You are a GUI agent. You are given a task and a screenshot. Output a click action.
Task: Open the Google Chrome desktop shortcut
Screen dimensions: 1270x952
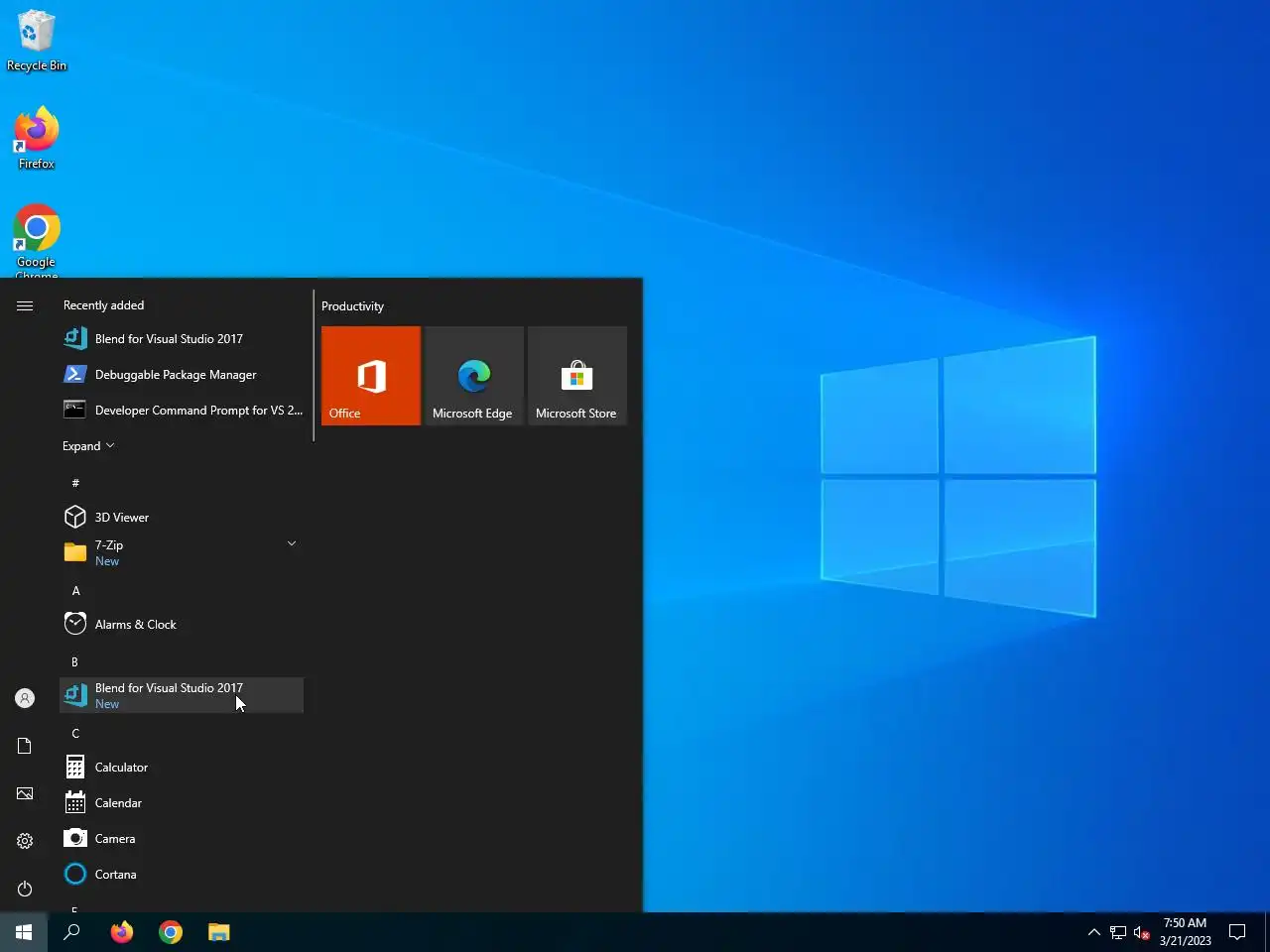(x=37, y=241)
